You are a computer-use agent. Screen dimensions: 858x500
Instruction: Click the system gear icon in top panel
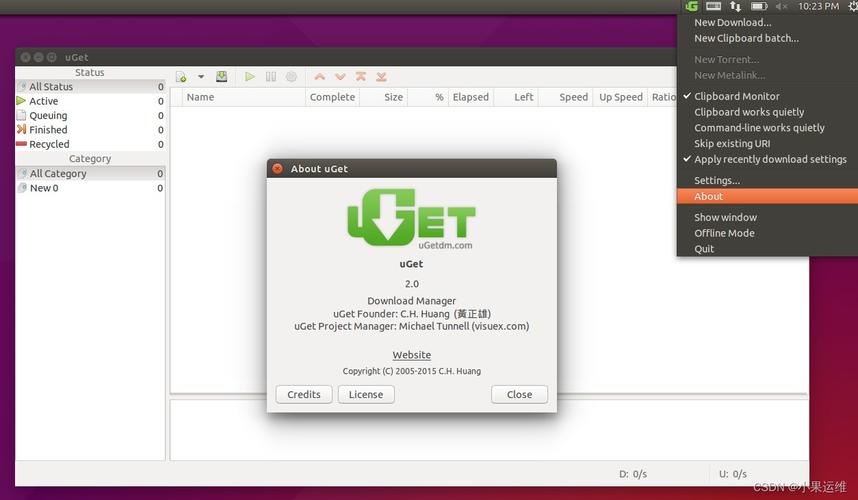click(853, 6)
